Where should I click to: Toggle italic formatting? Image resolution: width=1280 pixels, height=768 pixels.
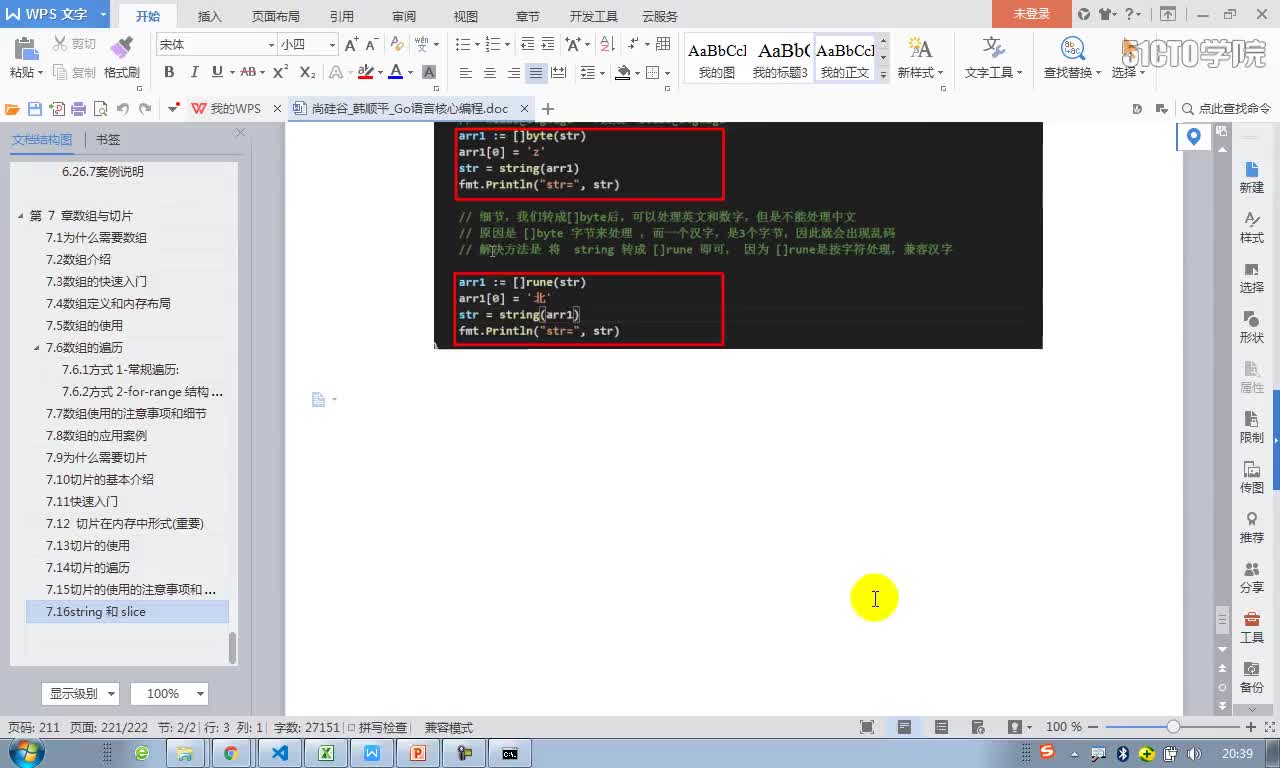click(x=193, y=72)
